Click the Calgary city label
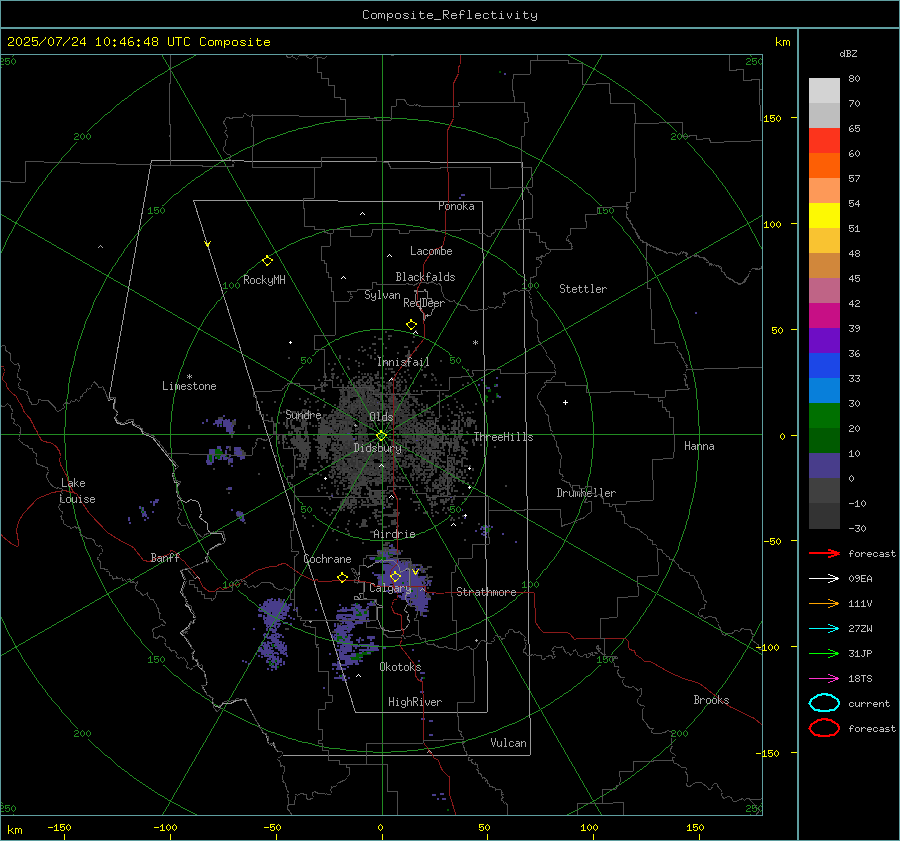 [390, 588]
